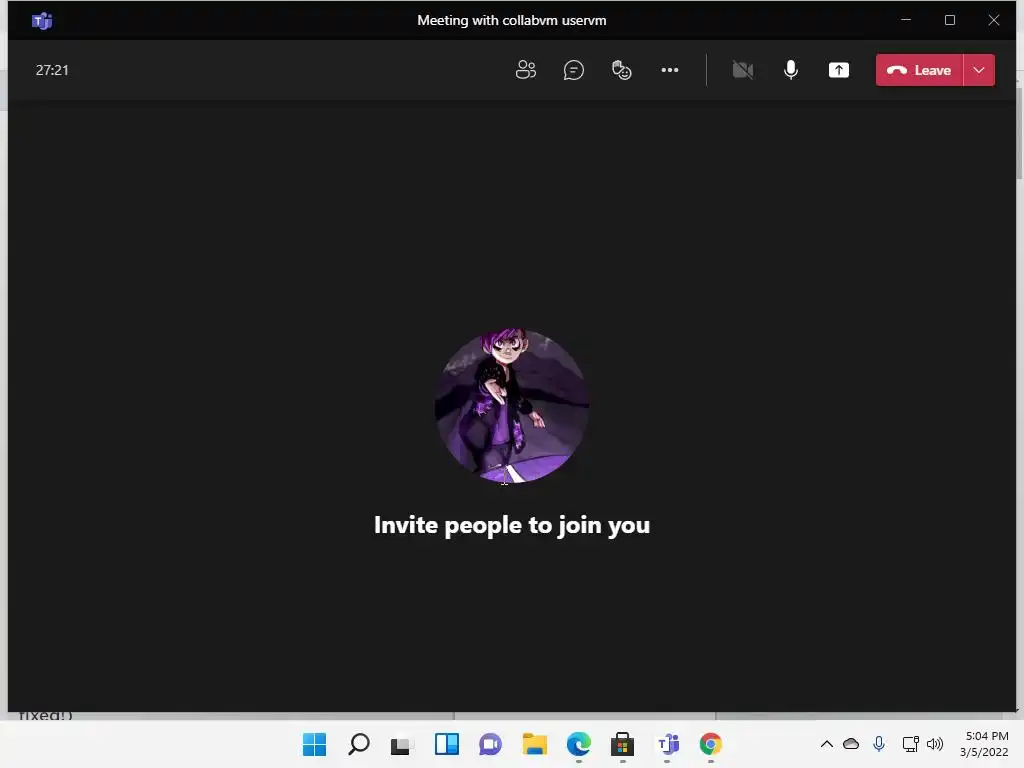
Task: Close the Teams meeting window
Action: pyautogui.click(x=994, y=20)
